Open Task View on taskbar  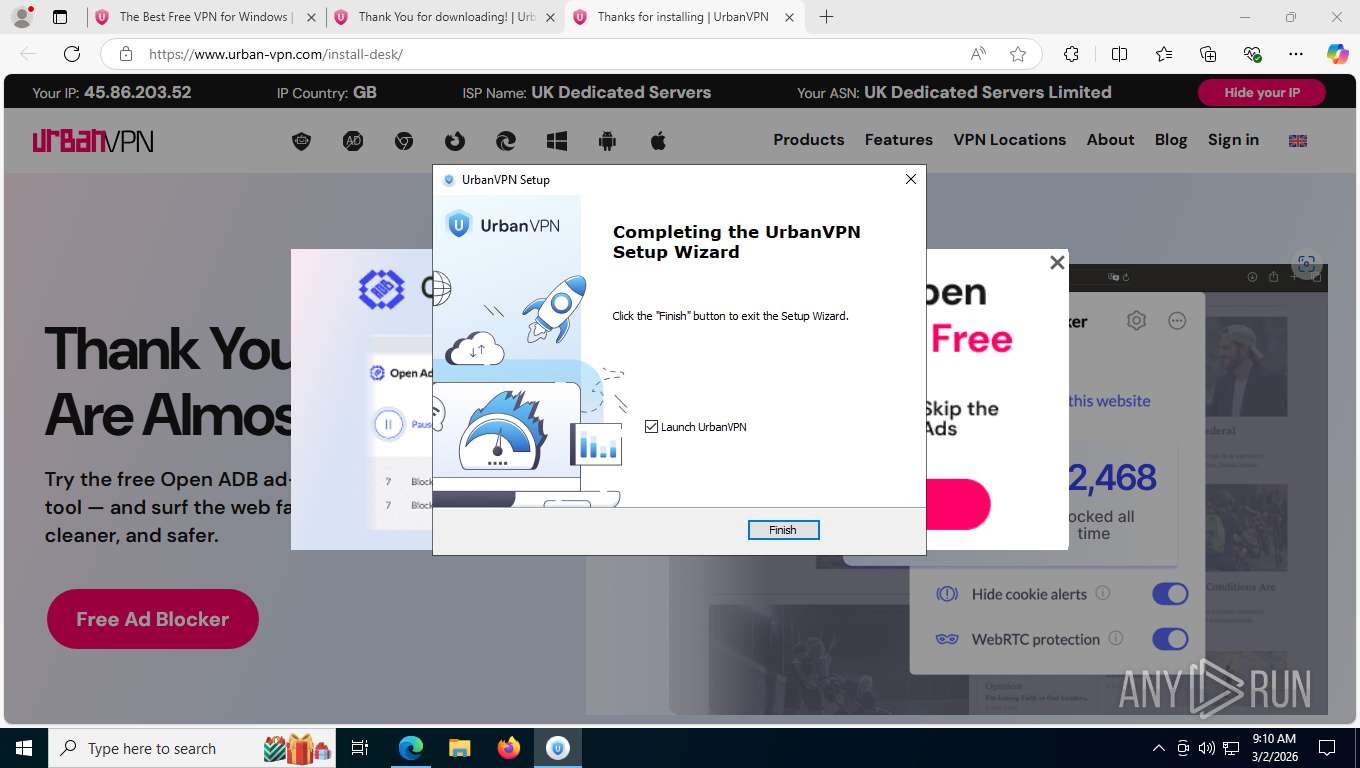(361, 748)
